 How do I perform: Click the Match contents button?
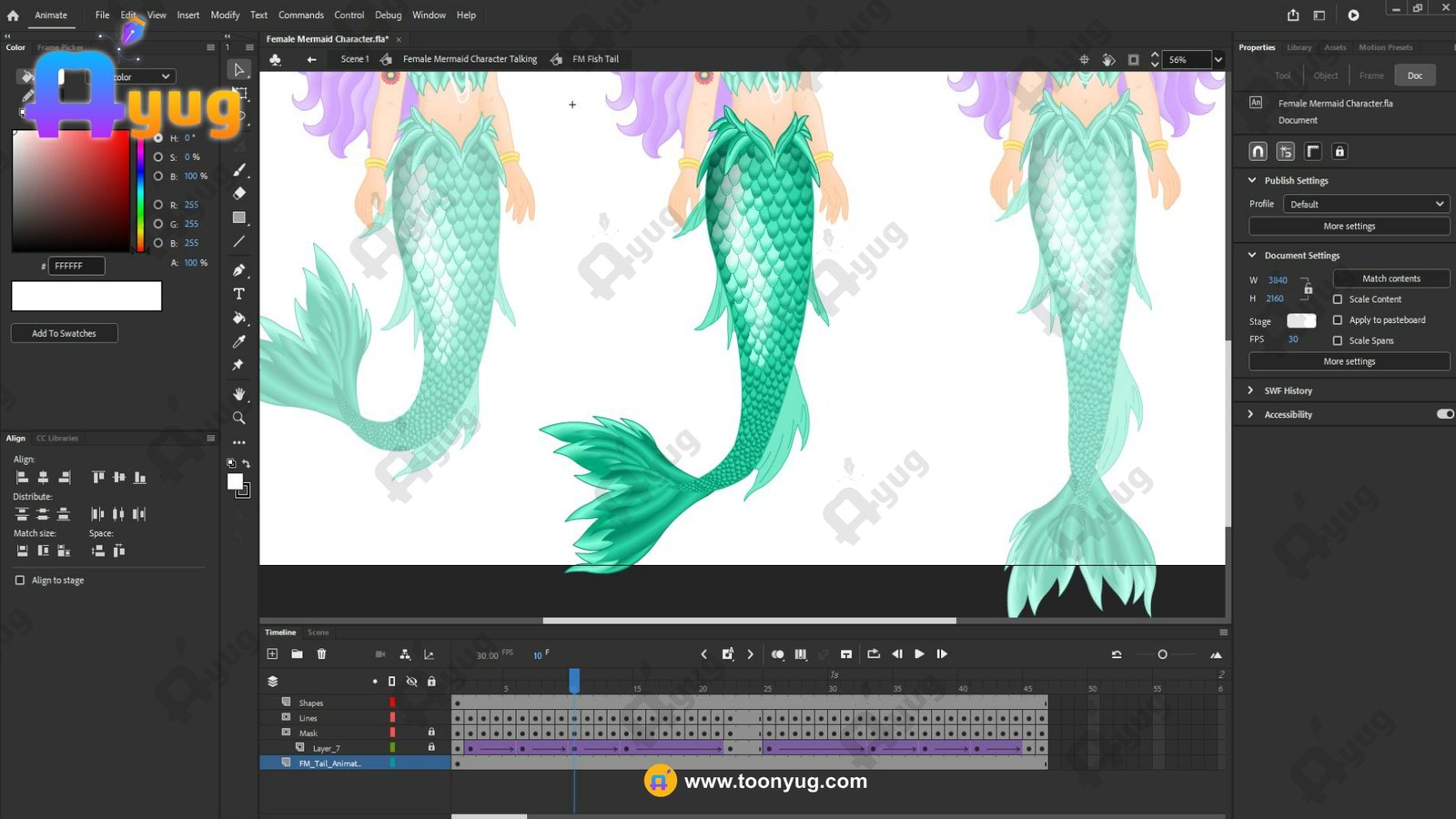pyautogui.click(x=1390, y=278)
